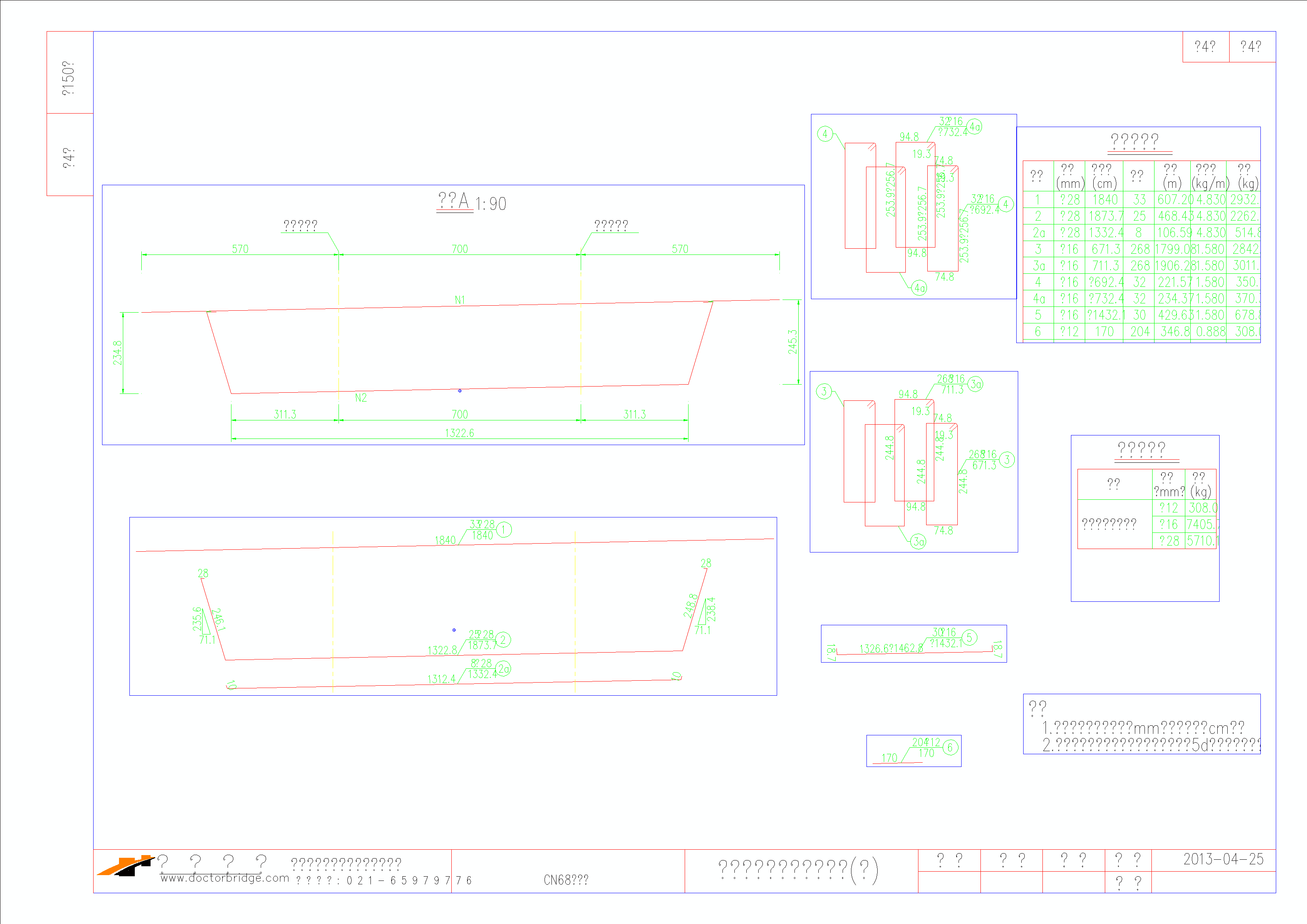Click table cell 234.37 in row 4a
This screenshot has height=924, width=1307.
(1176, 299)
